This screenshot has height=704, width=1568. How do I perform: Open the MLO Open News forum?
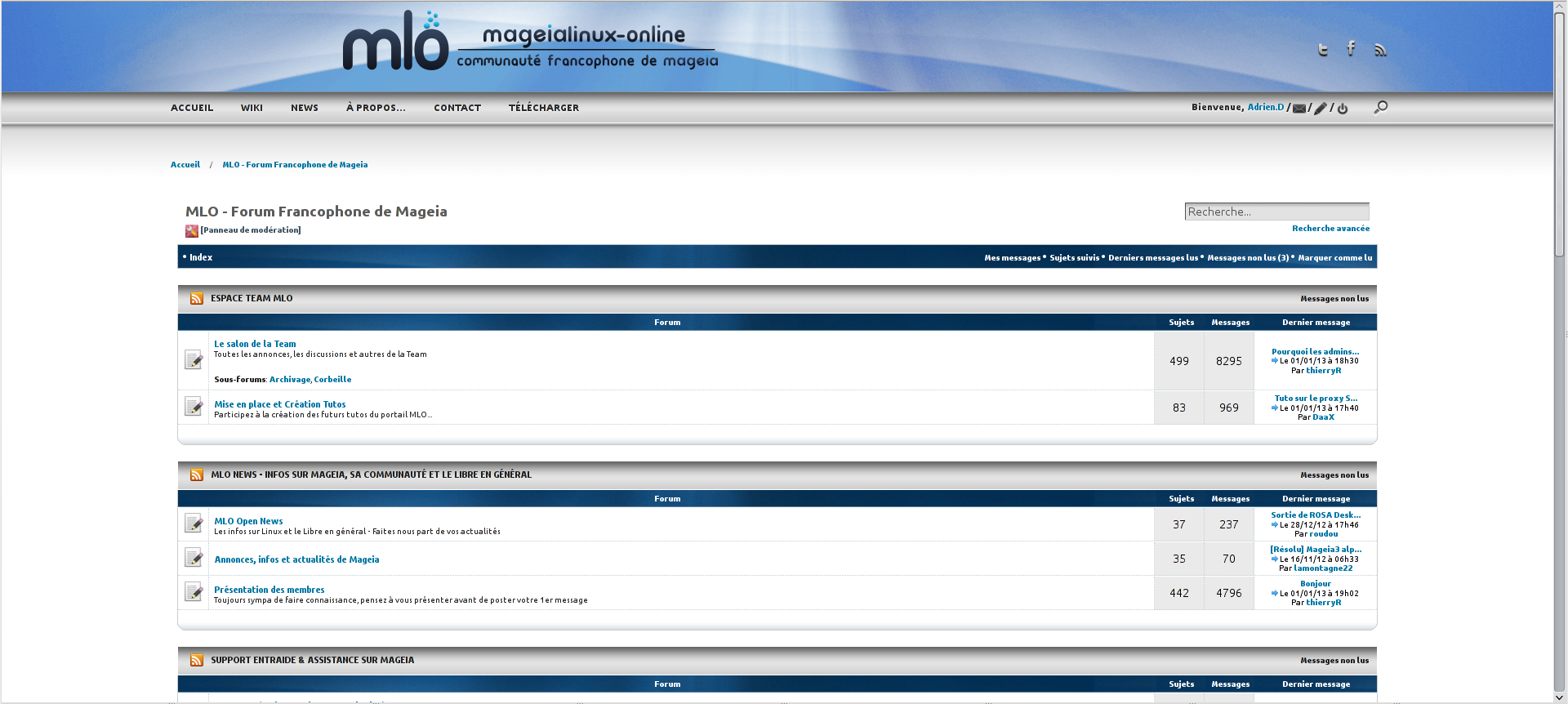click(248, 522)
